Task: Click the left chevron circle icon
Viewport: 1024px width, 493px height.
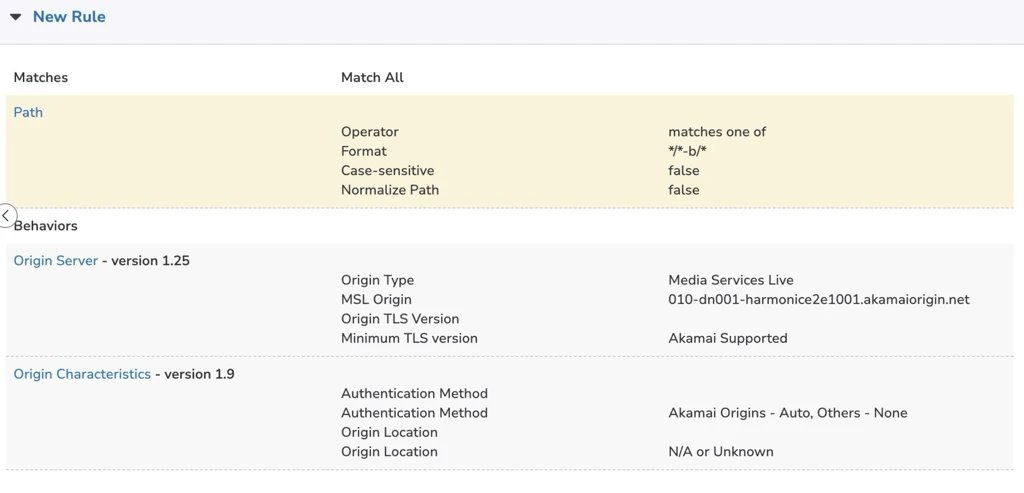Action: [6, 216]
